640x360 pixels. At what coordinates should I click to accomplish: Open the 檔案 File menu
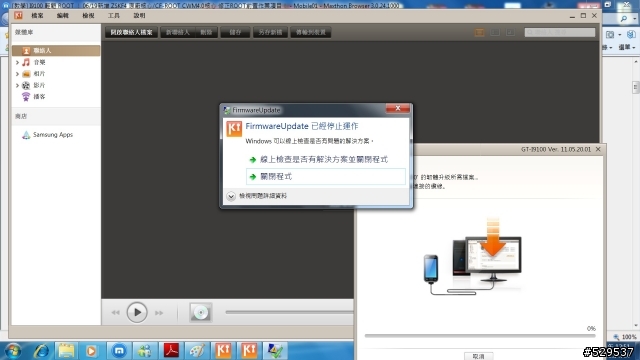click(x=38, y=16)
